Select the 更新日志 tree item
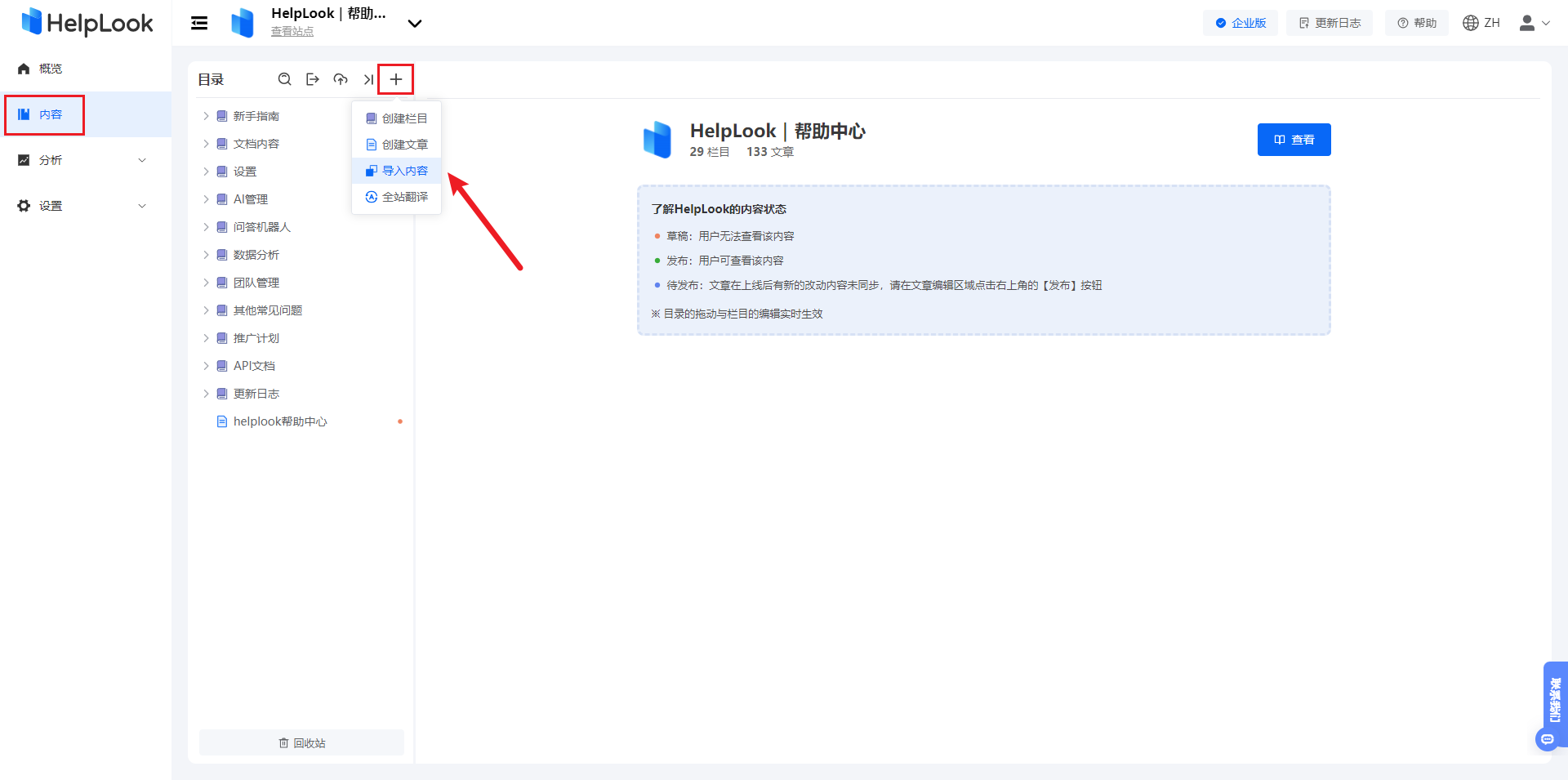 256,394
